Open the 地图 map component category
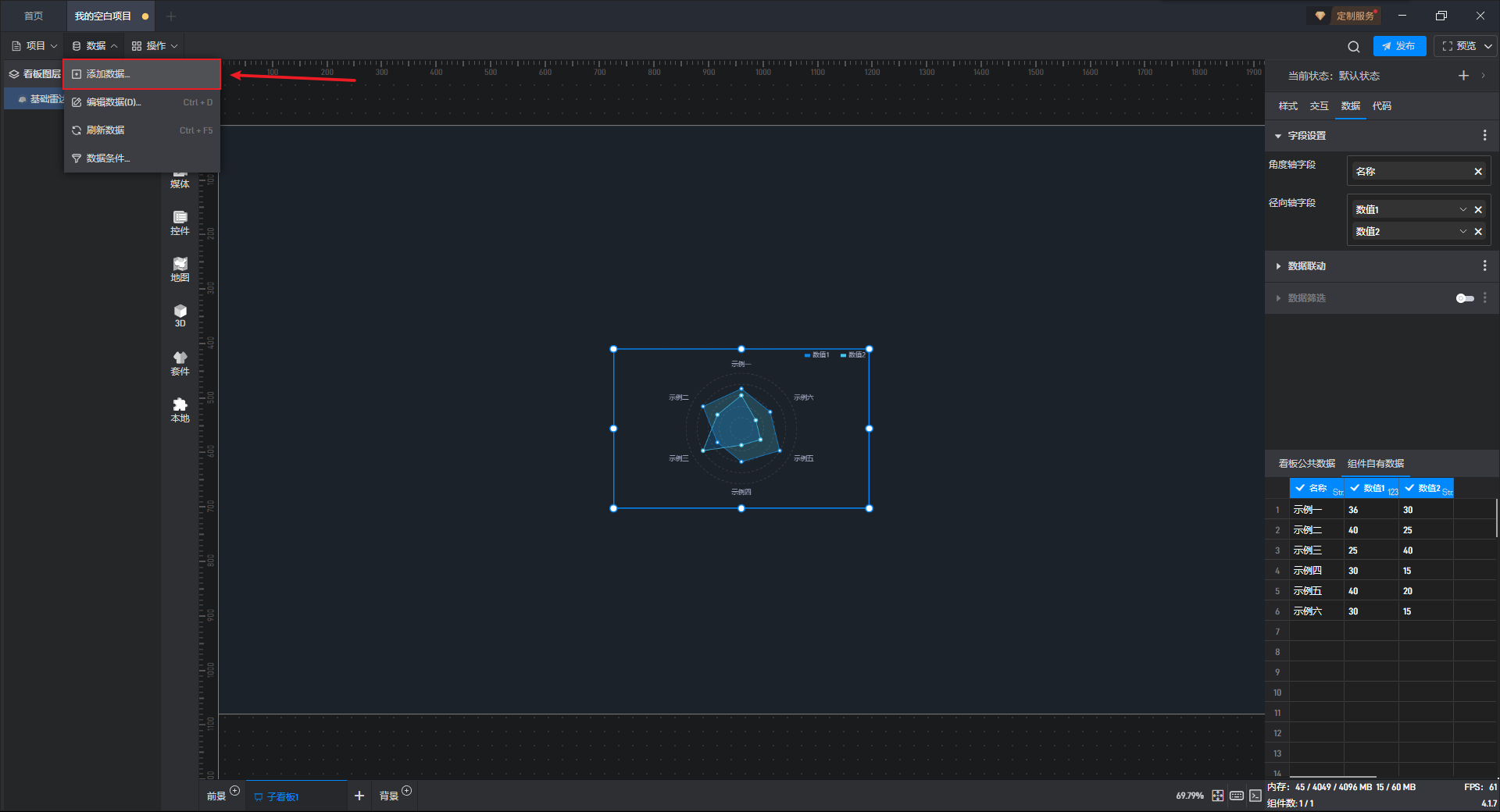 pos(180,269)
